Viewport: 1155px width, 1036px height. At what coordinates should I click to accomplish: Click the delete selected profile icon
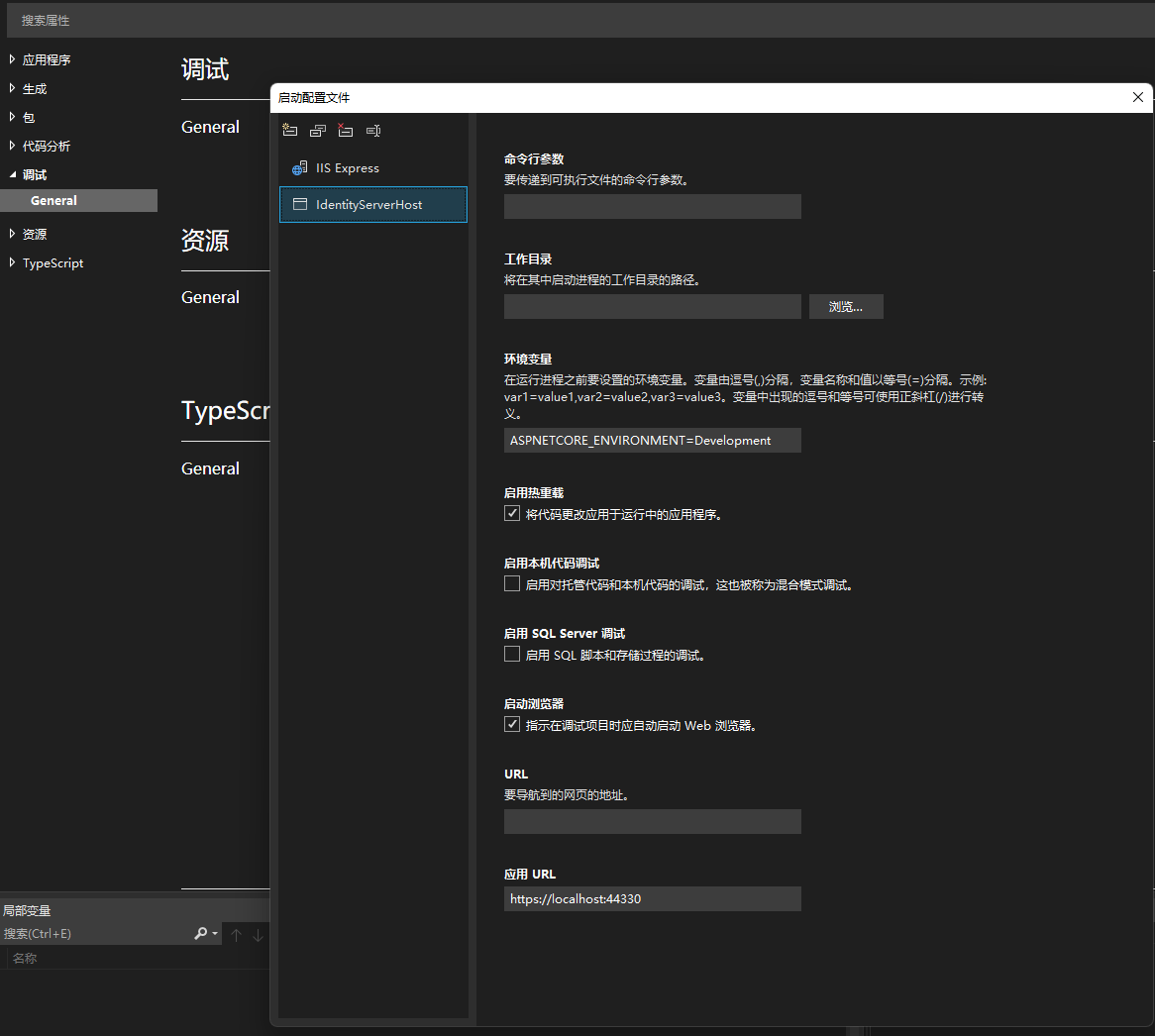(345, 131)
